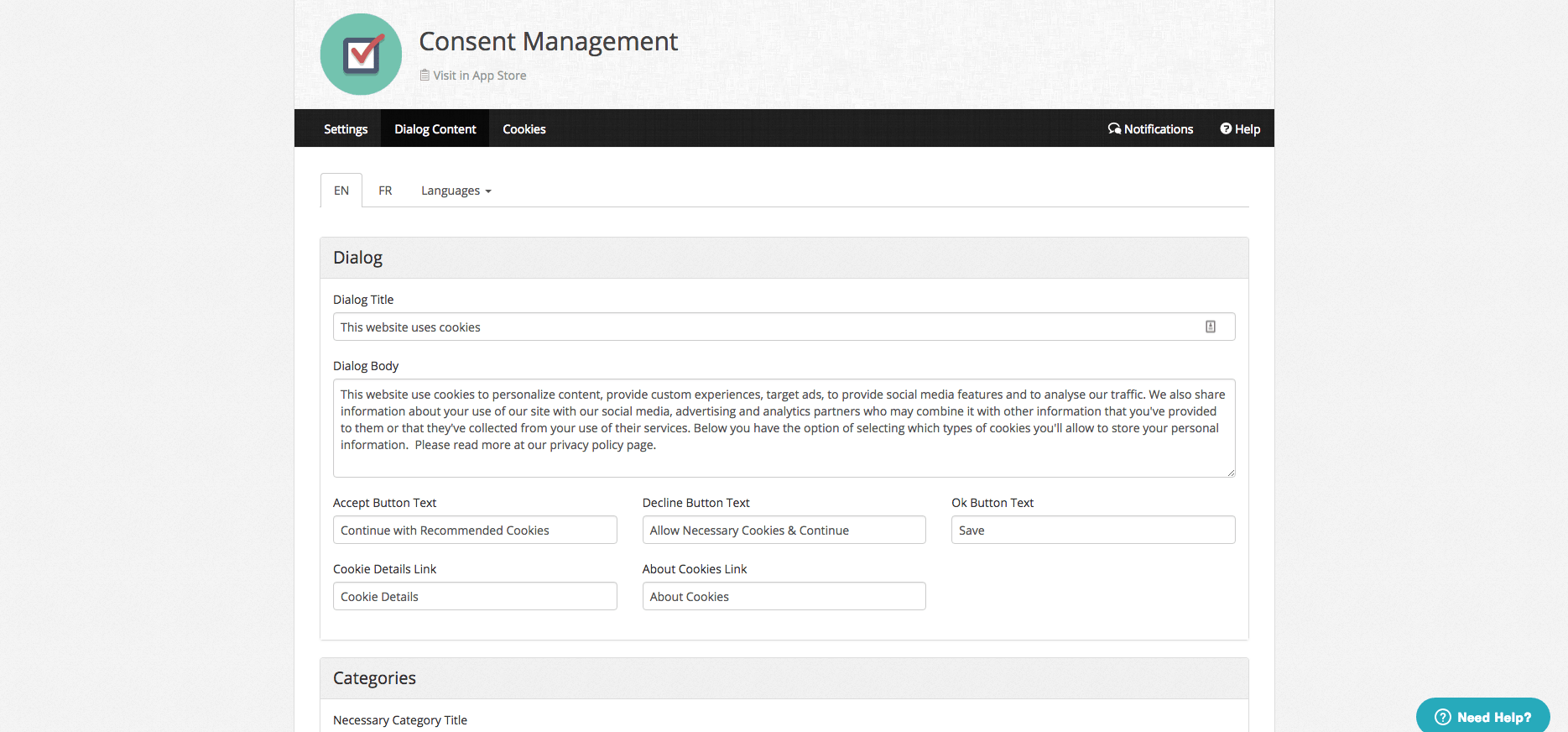Image resolution: width=1568 pixels, height=732 pixels.
Task: Click the Dialog panel heading
Action: point(357,258)
